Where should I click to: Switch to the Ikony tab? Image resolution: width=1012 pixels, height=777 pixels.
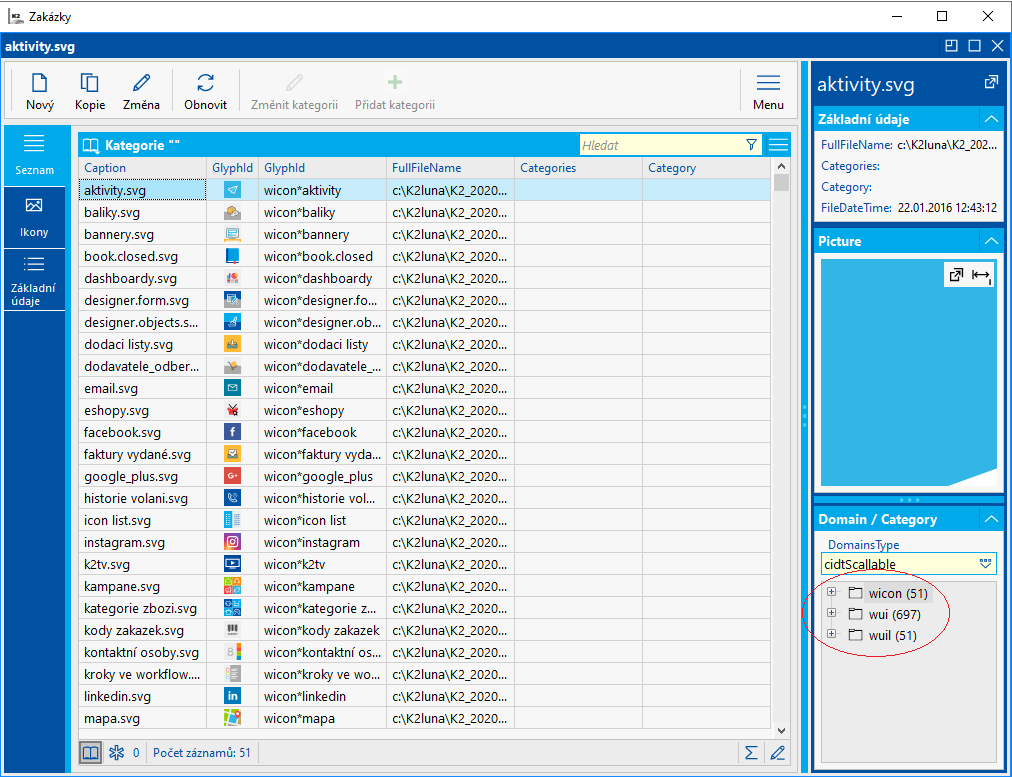point(34,218)
